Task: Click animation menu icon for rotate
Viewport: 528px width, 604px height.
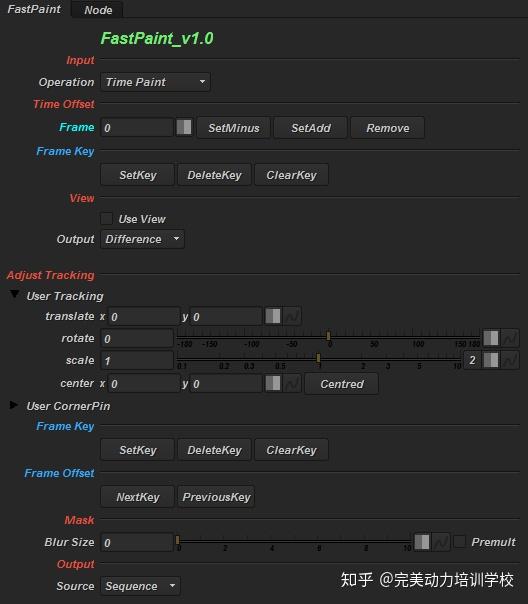Action: pyautogui.click(x=491, y=338)
